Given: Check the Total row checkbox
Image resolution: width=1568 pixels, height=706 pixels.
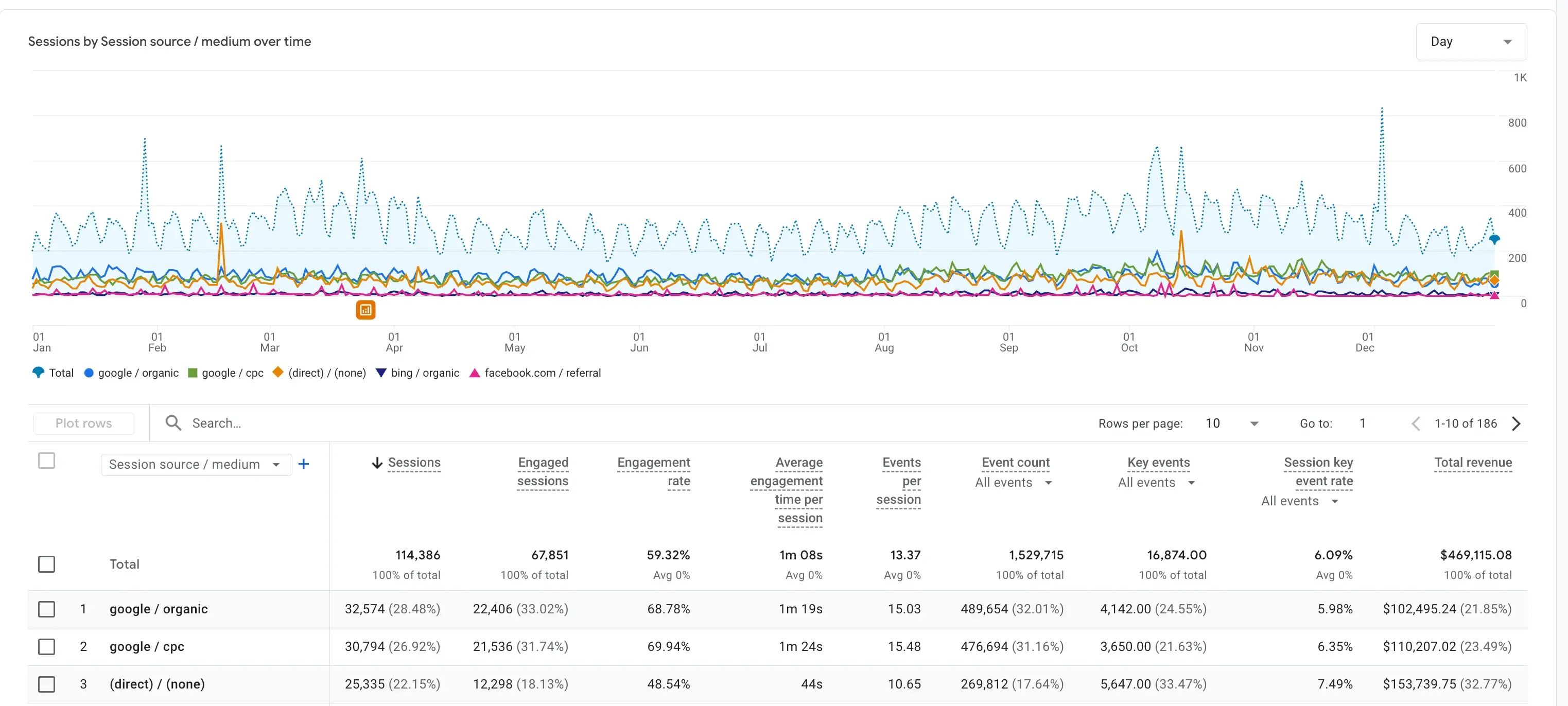Looking at the screenshot, I should [47, 564].
